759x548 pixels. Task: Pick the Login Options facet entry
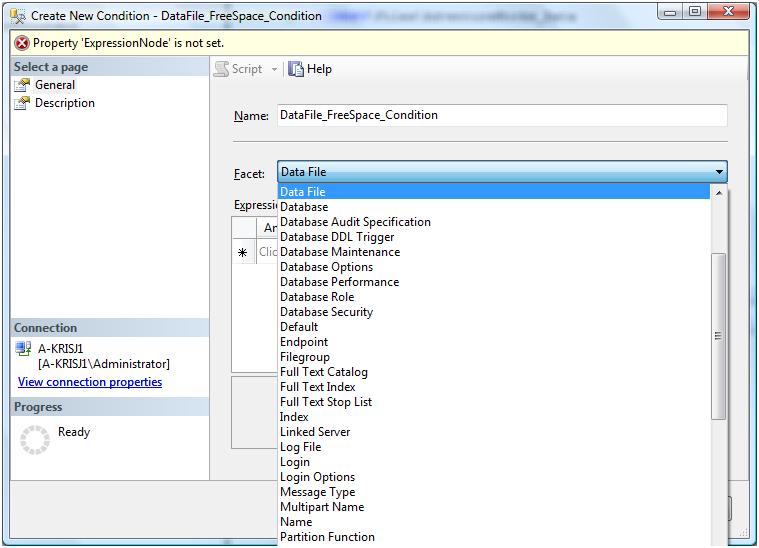point(494,477)
